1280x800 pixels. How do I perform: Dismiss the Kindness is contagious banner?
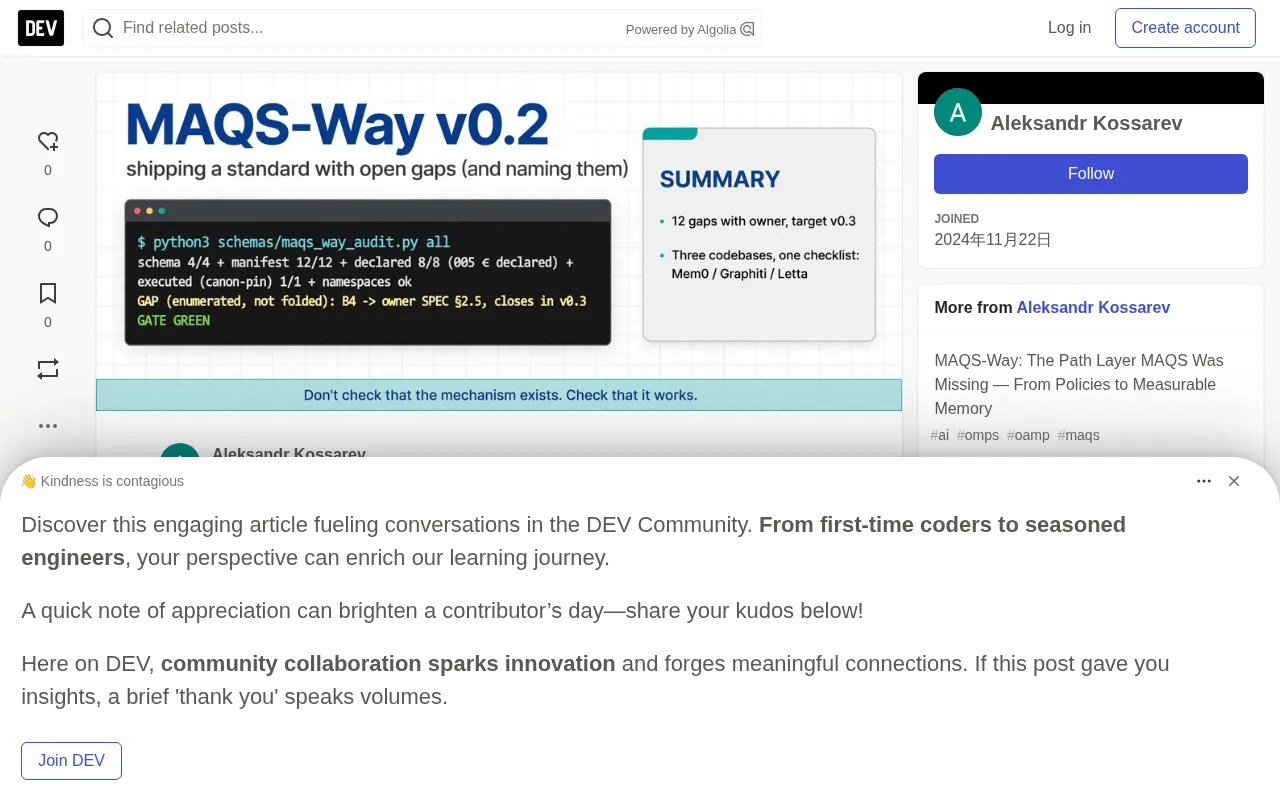[1234, 481]
